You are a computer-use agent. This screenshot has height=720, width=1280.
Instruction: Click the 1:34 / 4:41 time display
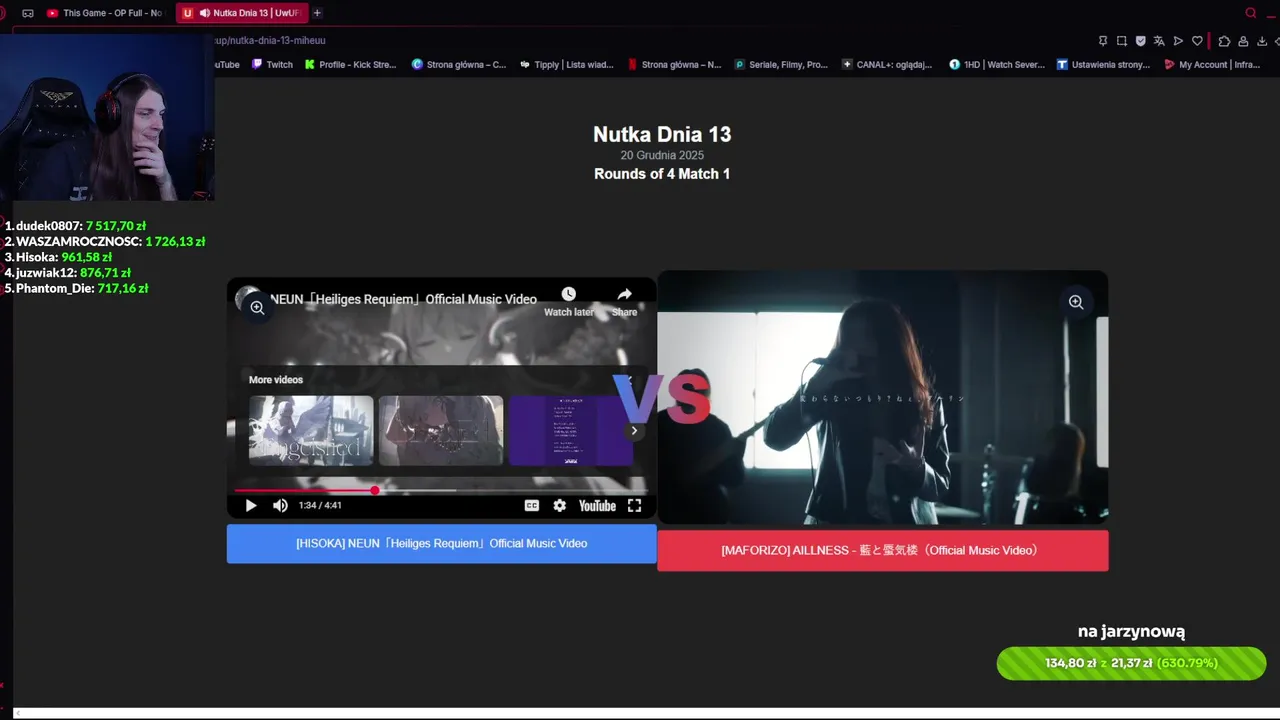(x=320, y=506)
